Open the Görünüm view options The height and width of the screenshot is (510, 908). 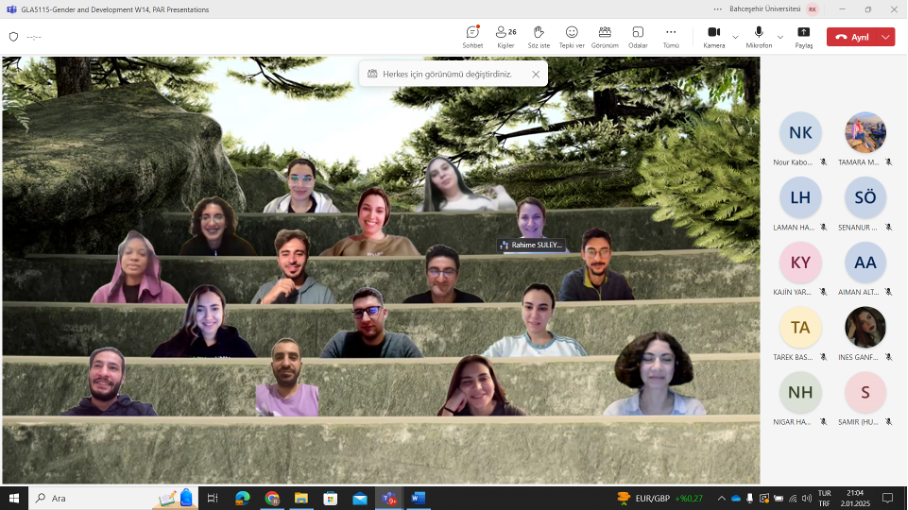(604, 37)
